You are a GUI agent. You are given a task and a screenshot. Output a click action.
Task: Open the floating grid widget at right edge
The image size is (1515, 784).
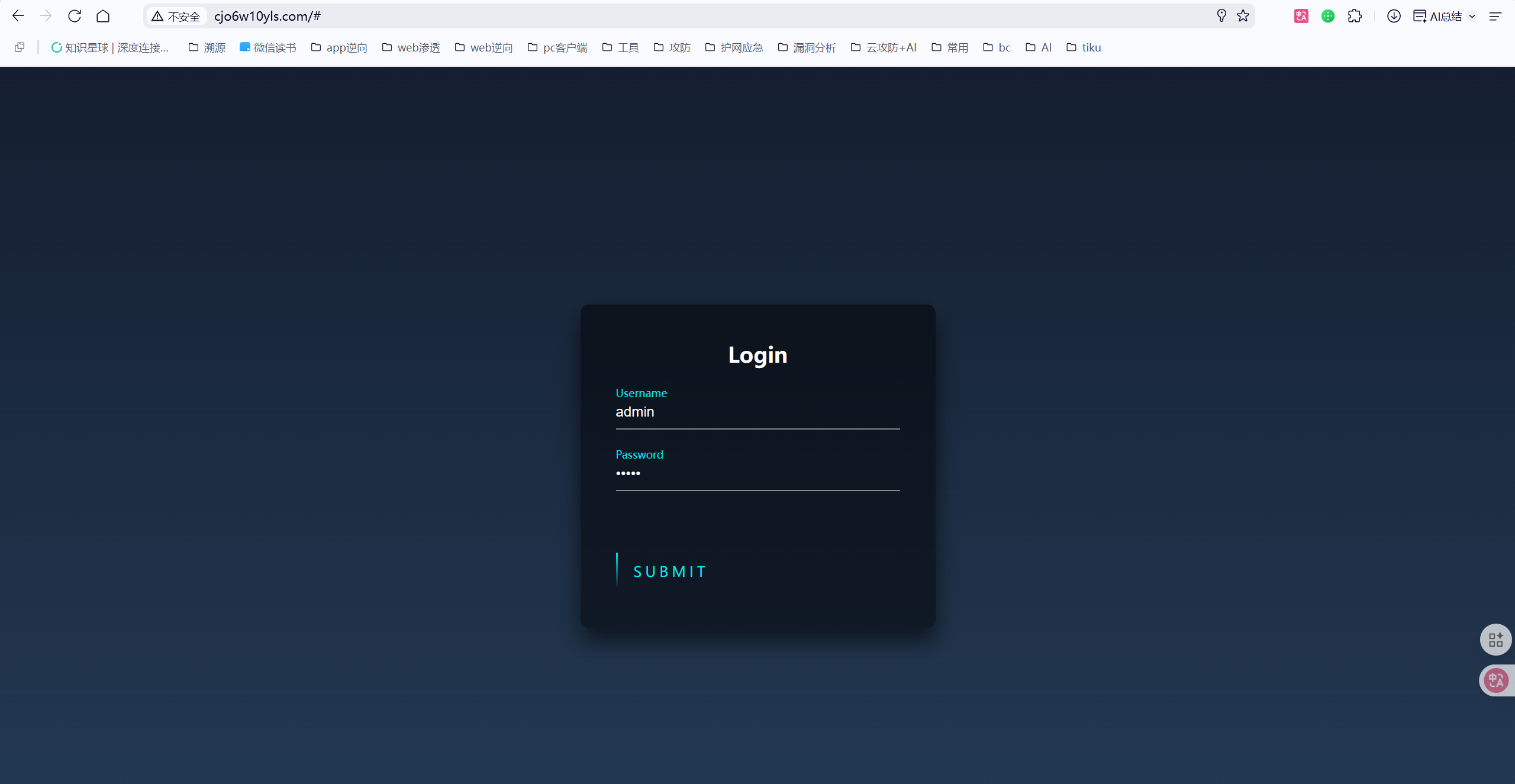click(x=1495, y=640)
